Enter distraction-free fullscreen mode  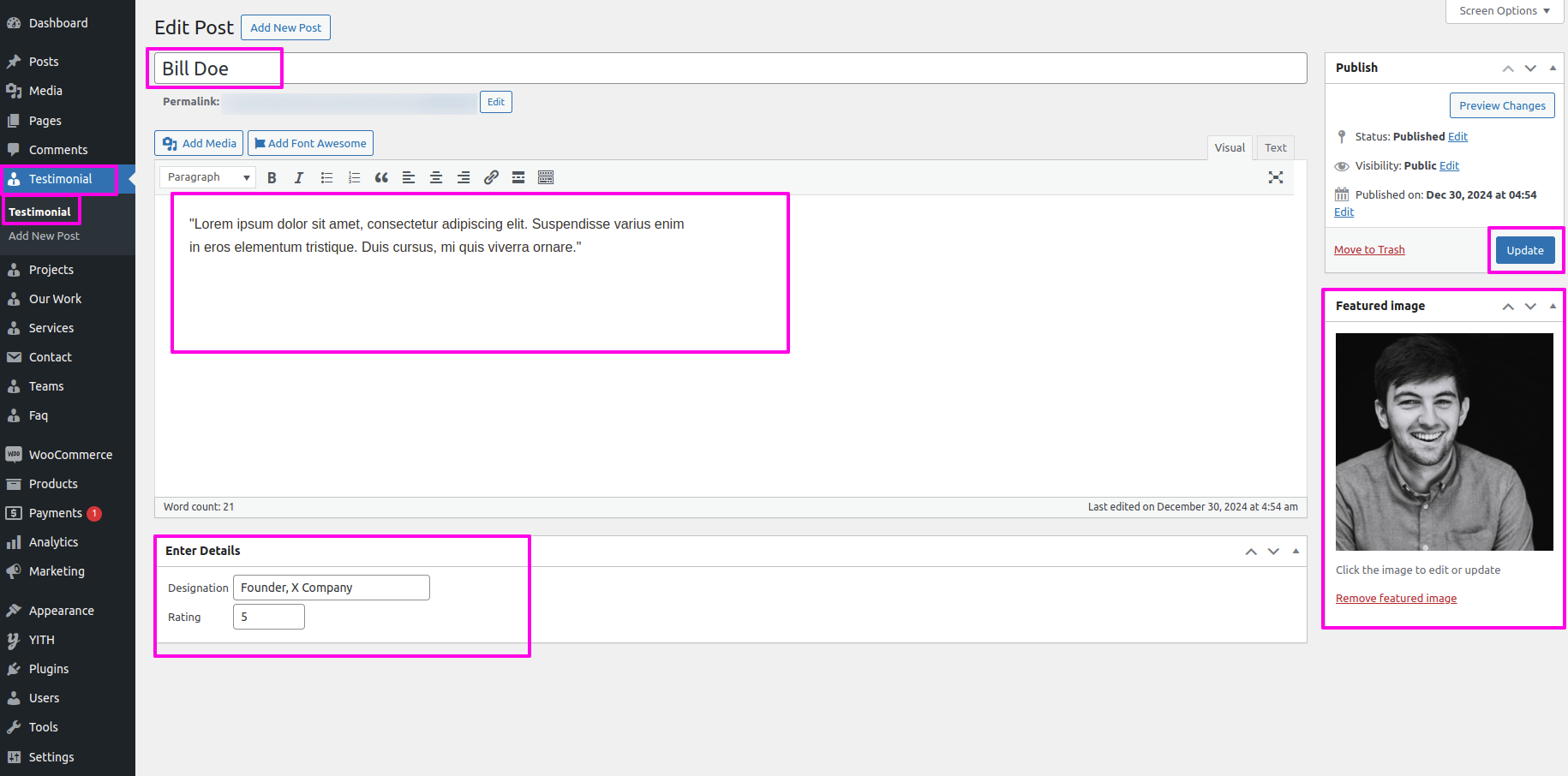tap(1276, 177)
